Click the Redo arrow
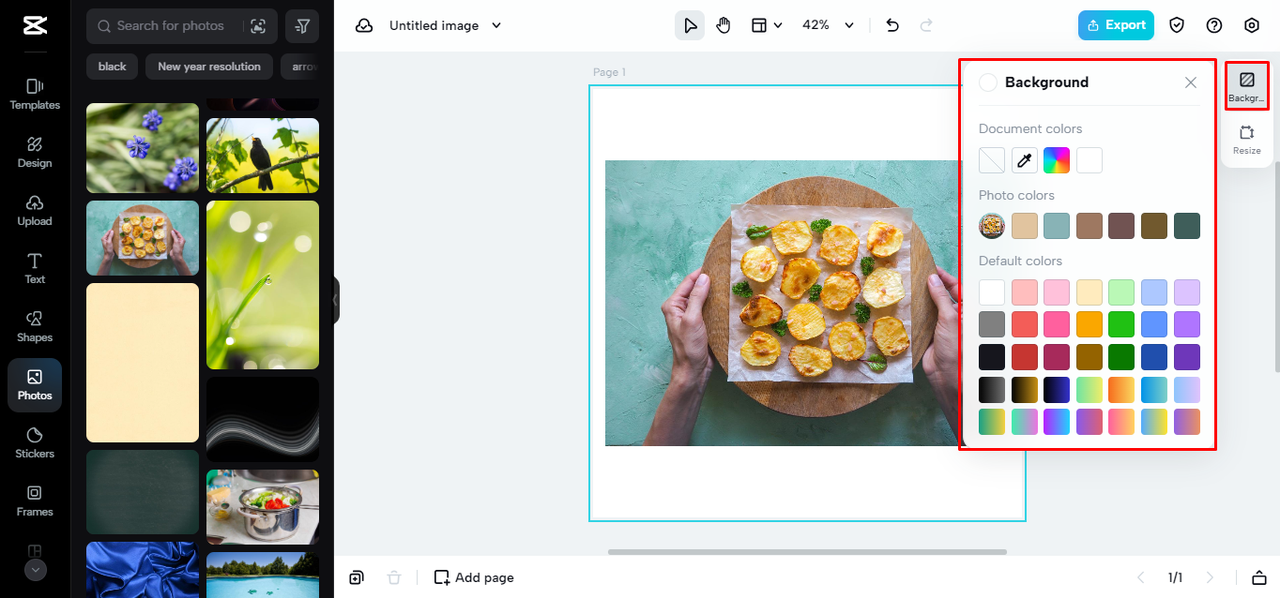The image size is (1280, 598). pos(926,26)
